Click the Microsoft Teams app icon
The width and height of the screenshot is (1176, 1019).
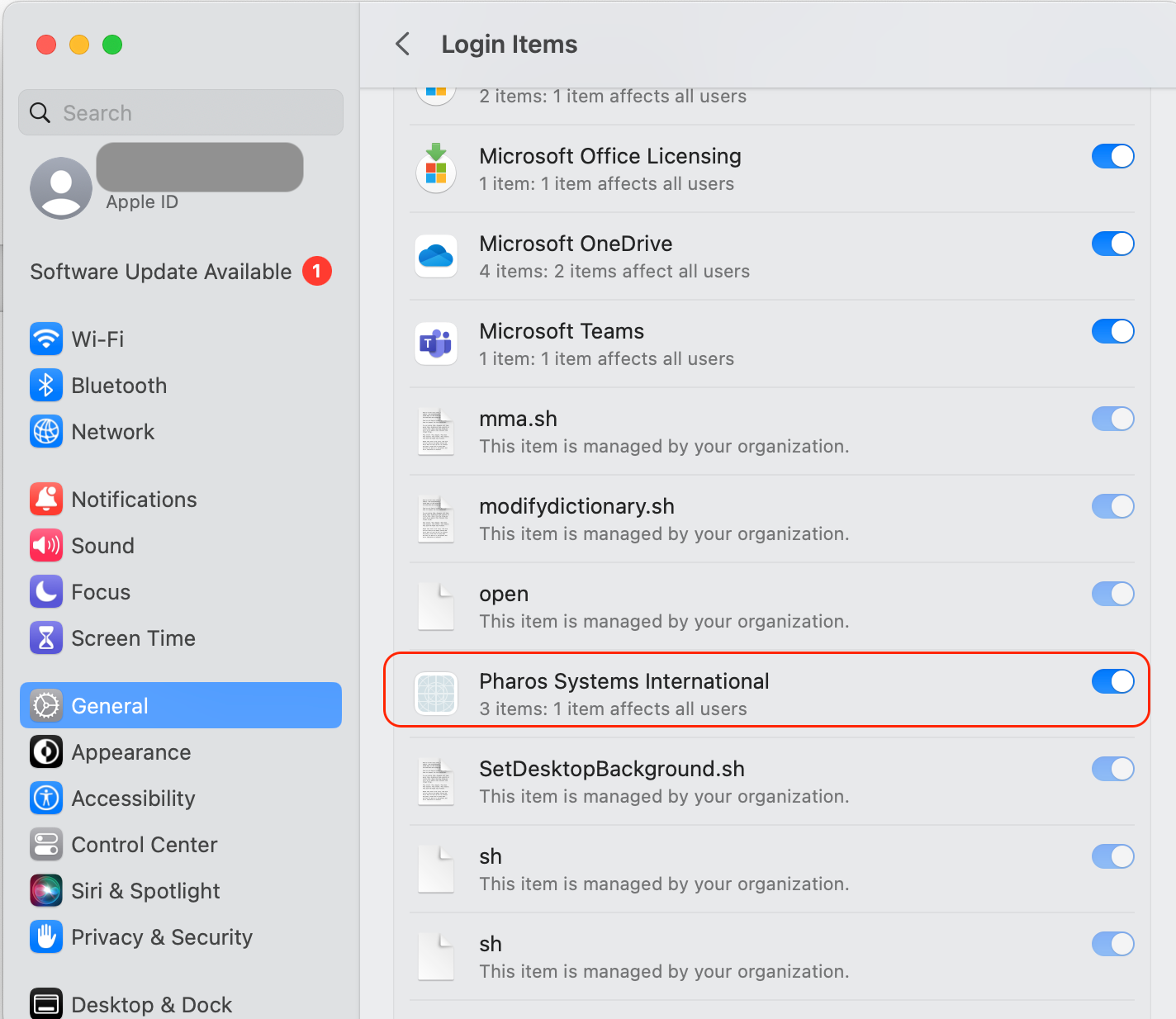coord(436,344)
